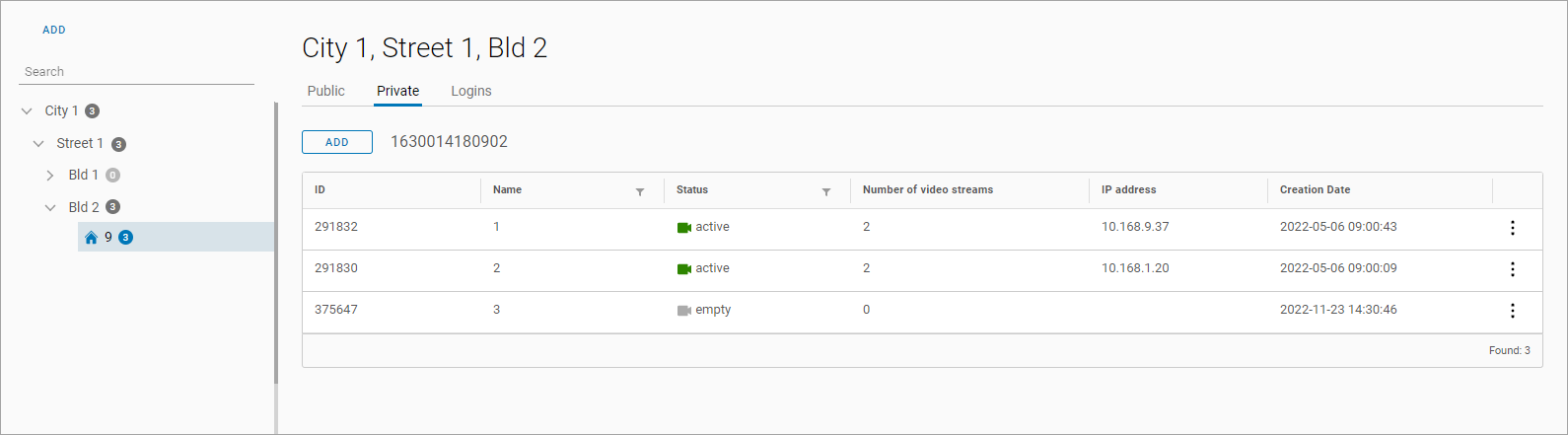Switch to the Logins tab

[x=470, y=91]
